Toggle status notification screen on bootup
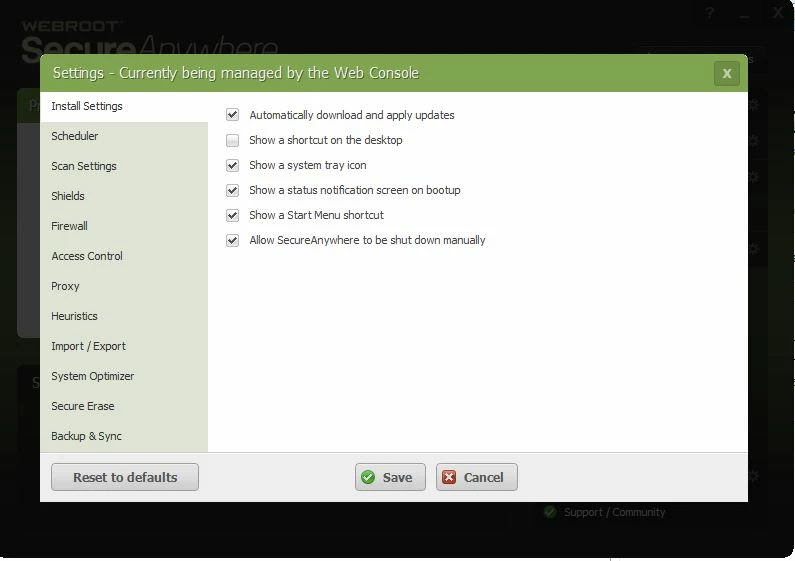The width and height of the screenshot is (795, 561). pyautogui.click(x=232, y=190)
